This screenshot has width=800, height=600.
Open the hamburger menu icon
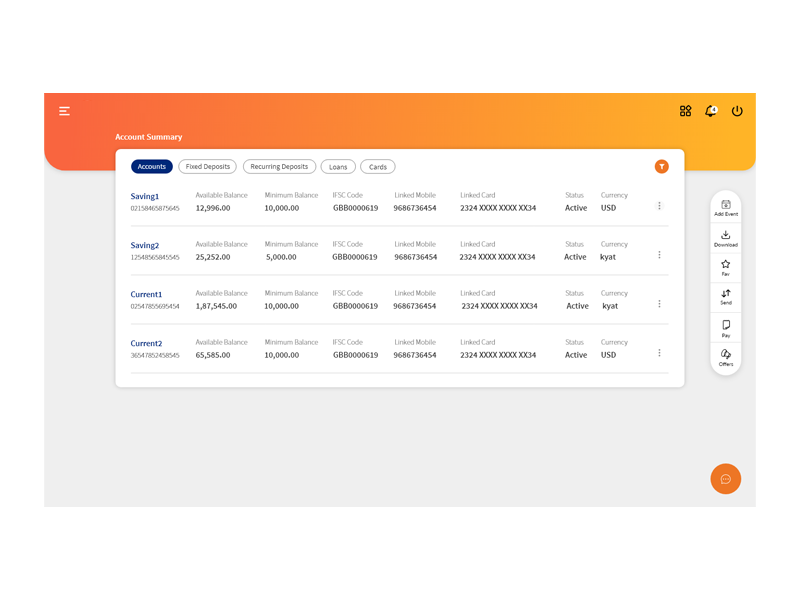point(64,111)
